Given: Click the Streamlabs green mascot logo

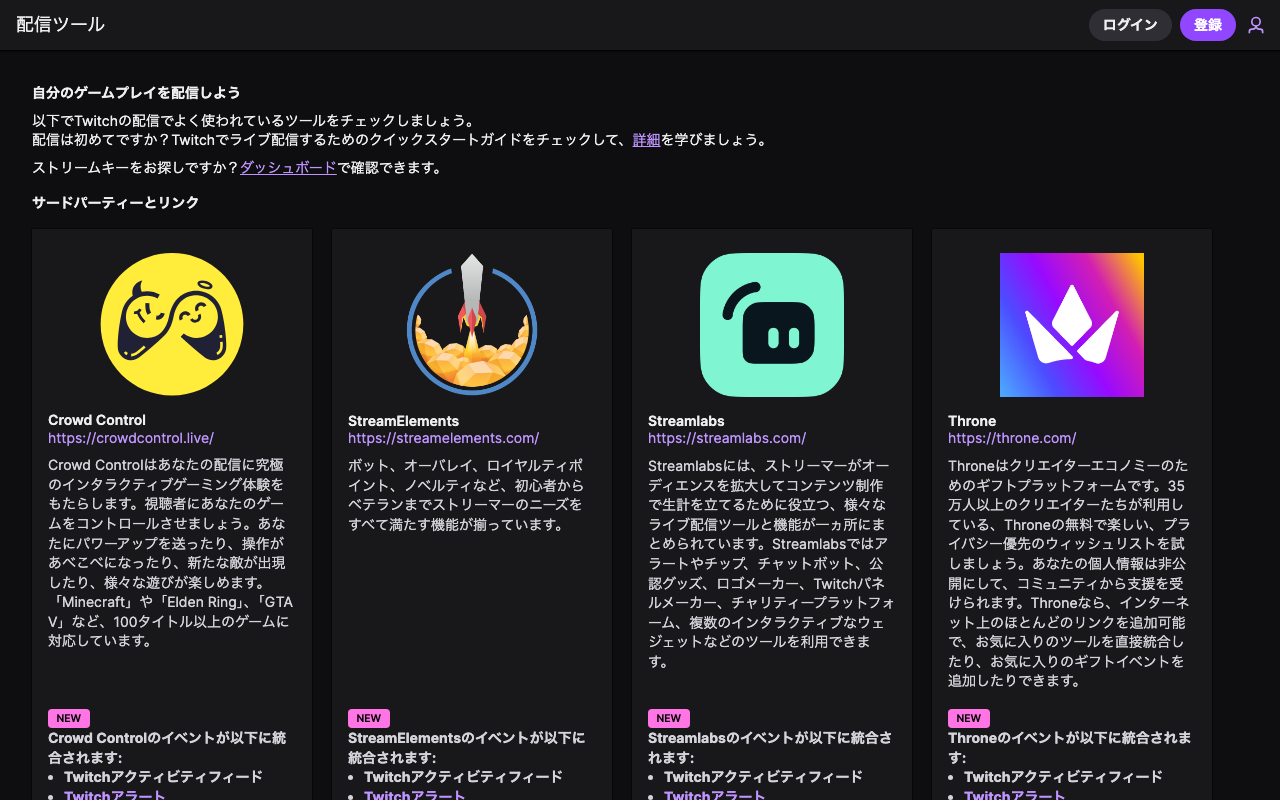Looking at the screenshot, I should coord(772,324).
